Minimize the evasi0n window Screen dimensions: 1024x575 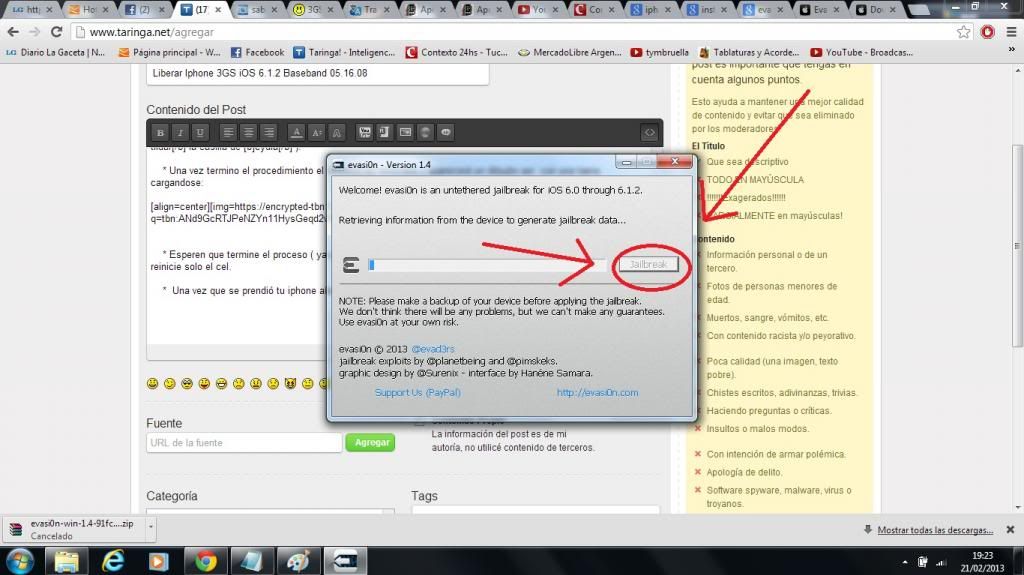[x=626, y=162]
